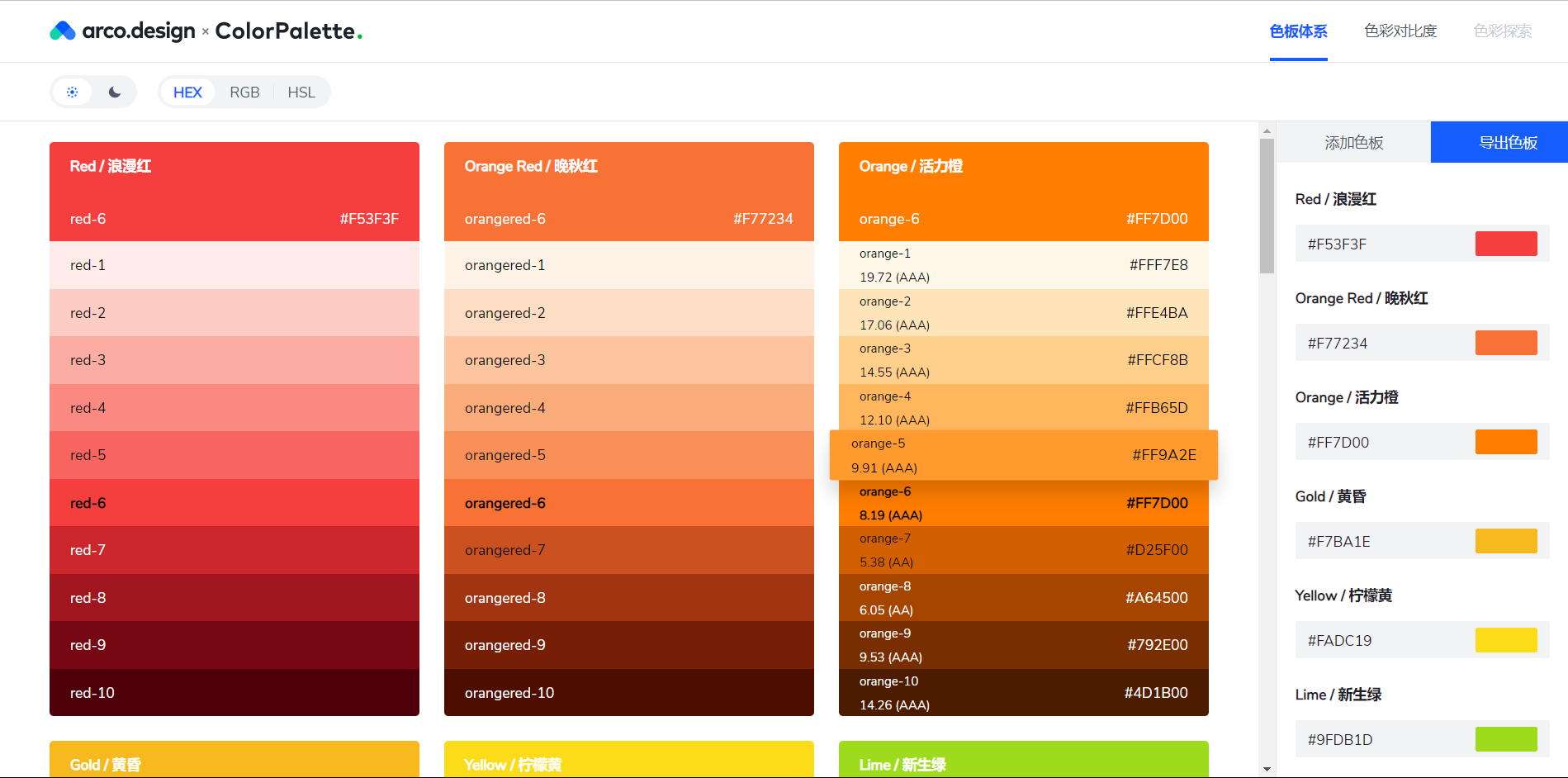Copy orange-2 color #FFE4BA
1568x778 pixels.
click(x=1024, y=313)
